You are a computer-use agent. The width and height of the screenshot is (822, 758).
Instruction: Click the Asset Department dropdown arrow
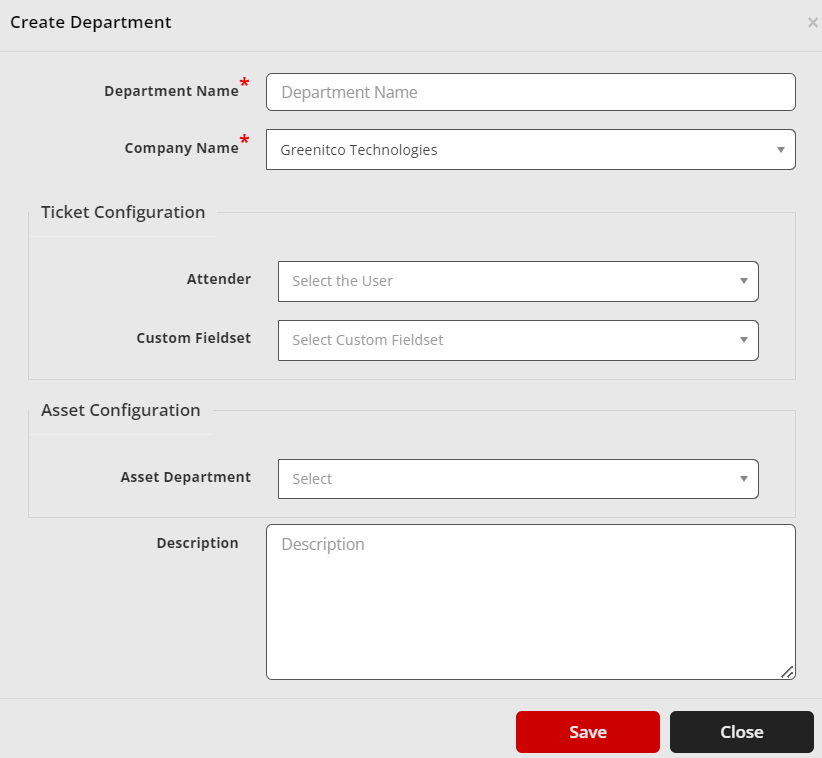pos(744,478)
